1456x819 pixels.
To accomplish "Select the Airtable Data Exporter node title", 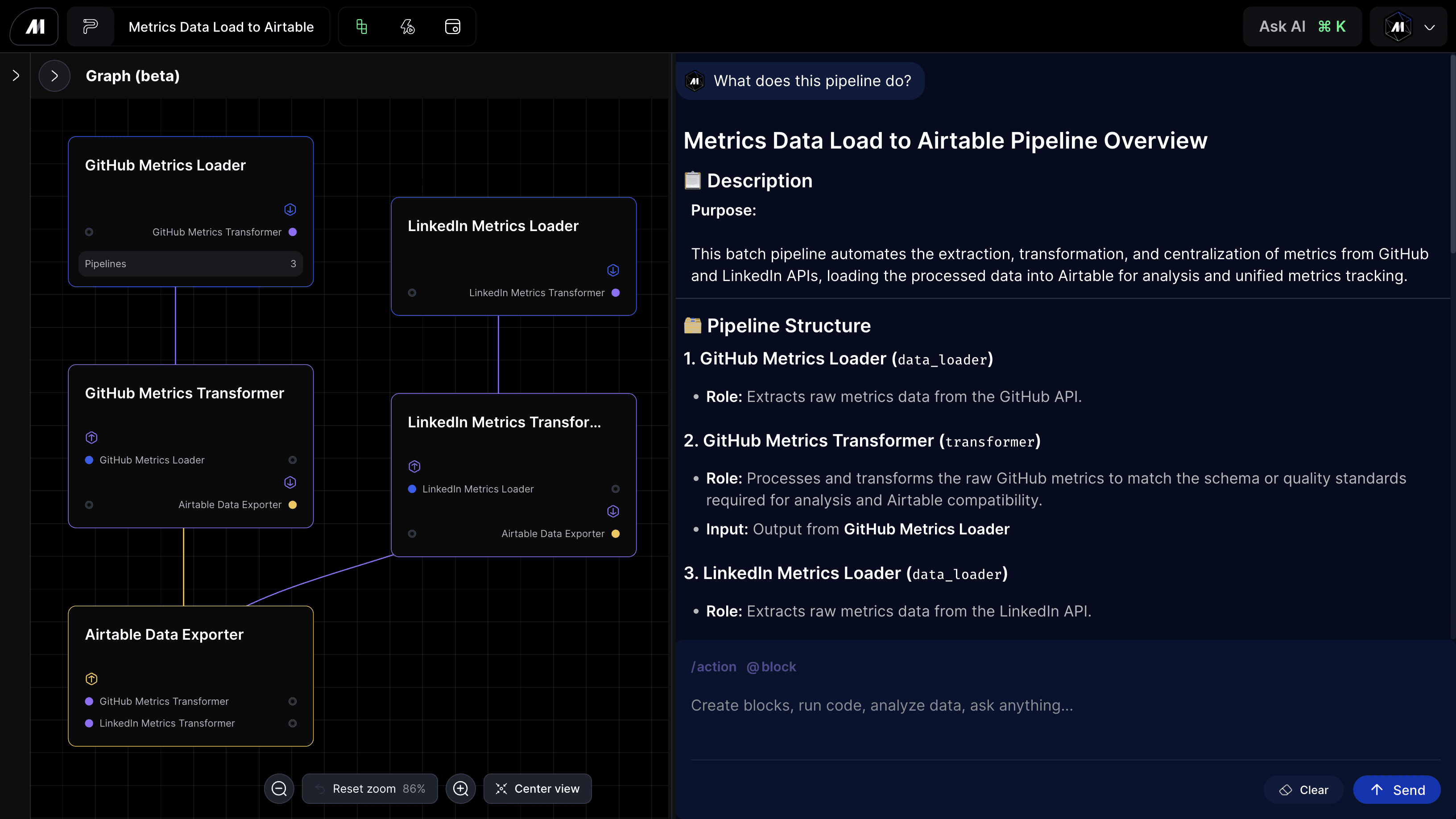I will tap(164, 635).
